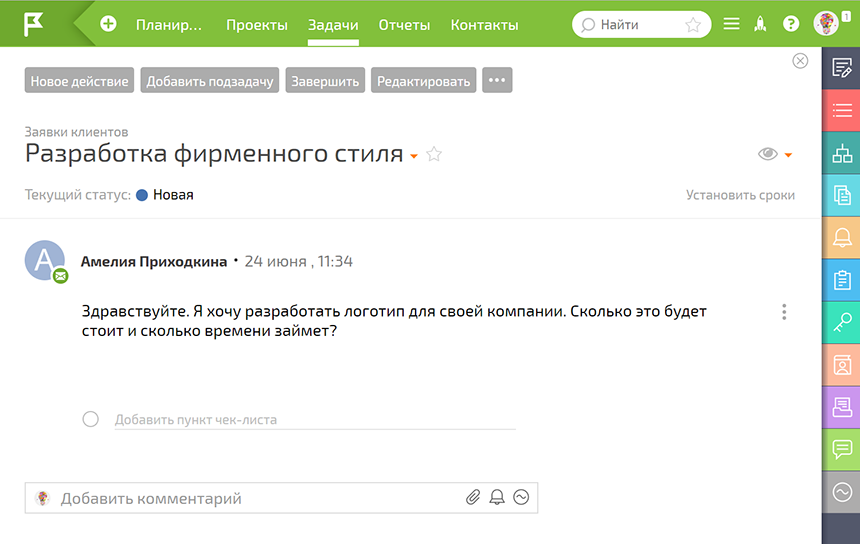Open the bell notifications panel in sidebar
The width and height of the screenshot is (860, 544).
click(841, 237)
